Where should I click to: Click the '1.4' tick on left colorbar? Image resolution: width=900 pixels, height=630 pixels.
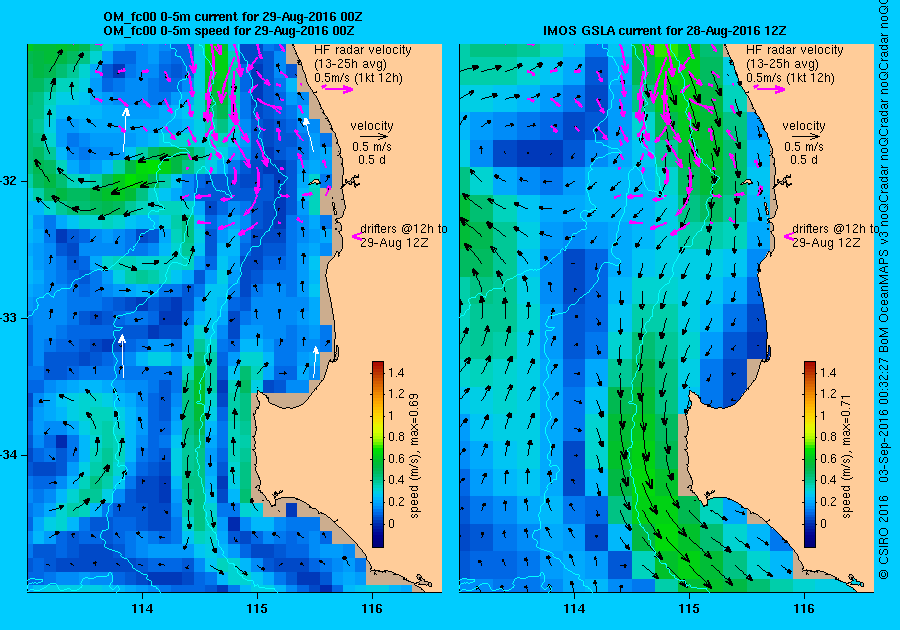396,372
